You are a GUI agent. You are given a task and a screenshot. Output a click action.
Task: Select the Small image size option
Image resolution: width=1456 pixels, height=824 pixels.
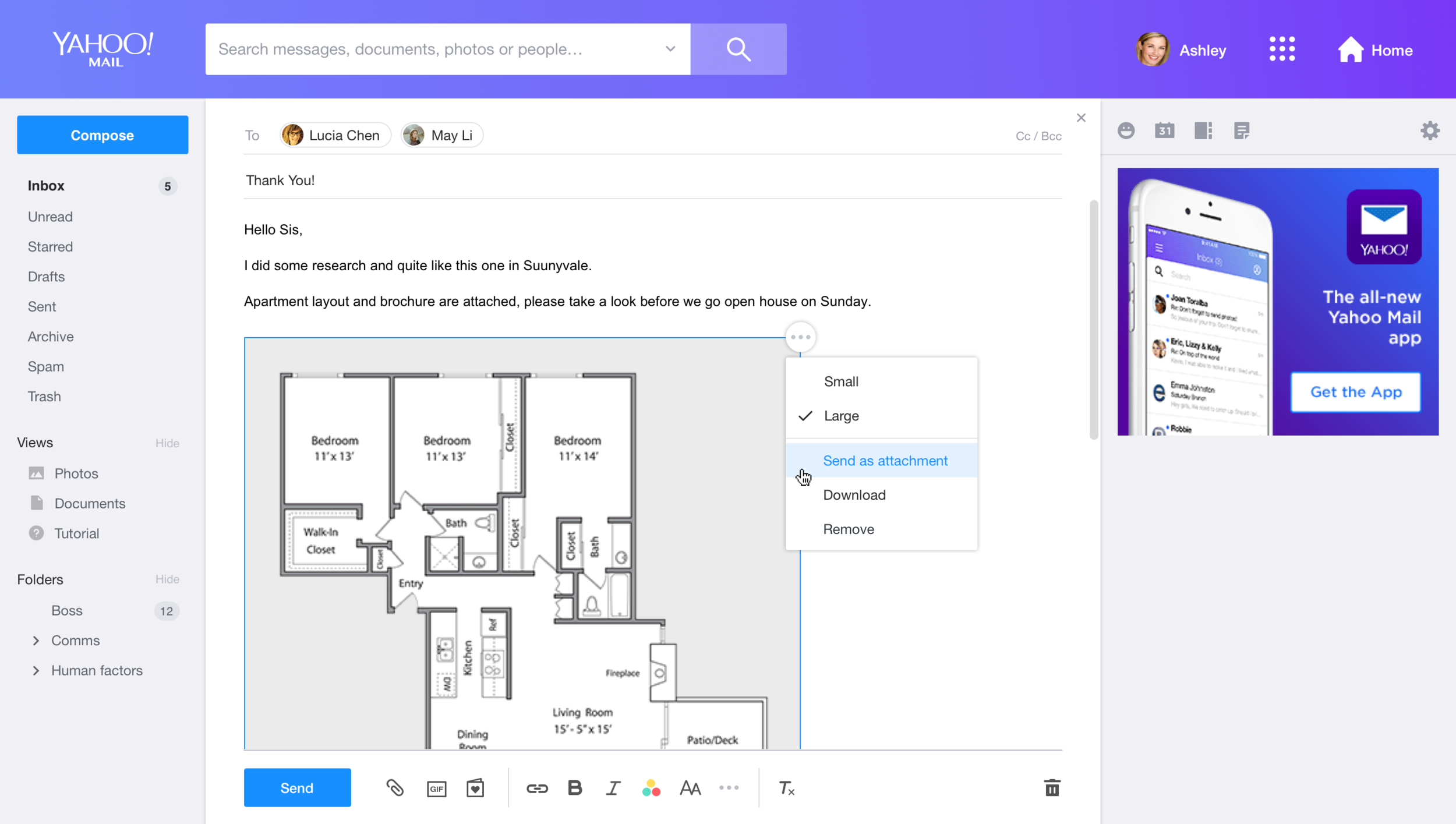pos(841,381)
